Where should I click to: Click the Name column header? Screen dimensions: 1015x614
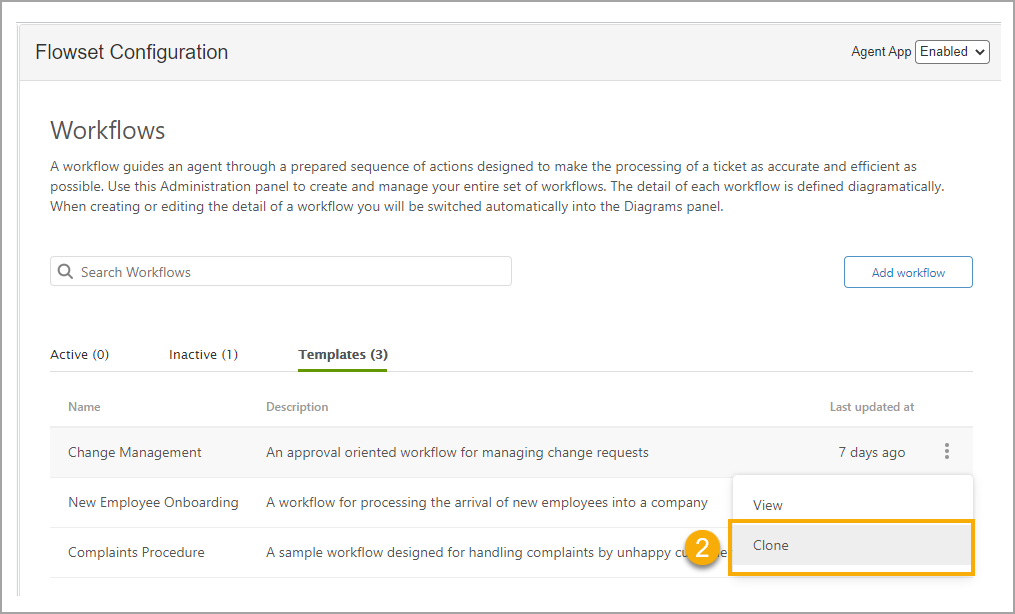[x=84, y=407]
